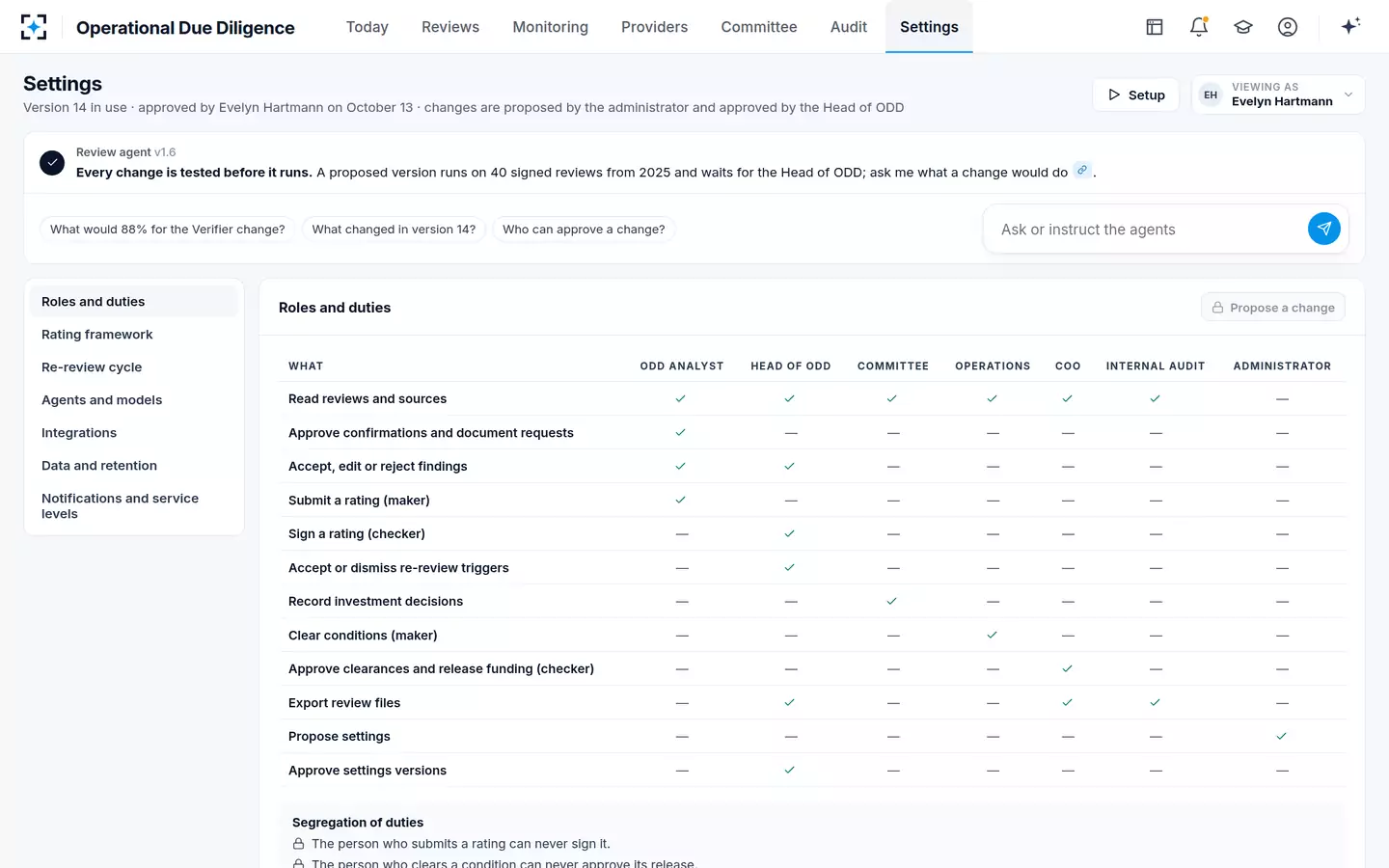Open Data and retention settings section
This screenshot has height=868, width=1389.
[133, 466]
